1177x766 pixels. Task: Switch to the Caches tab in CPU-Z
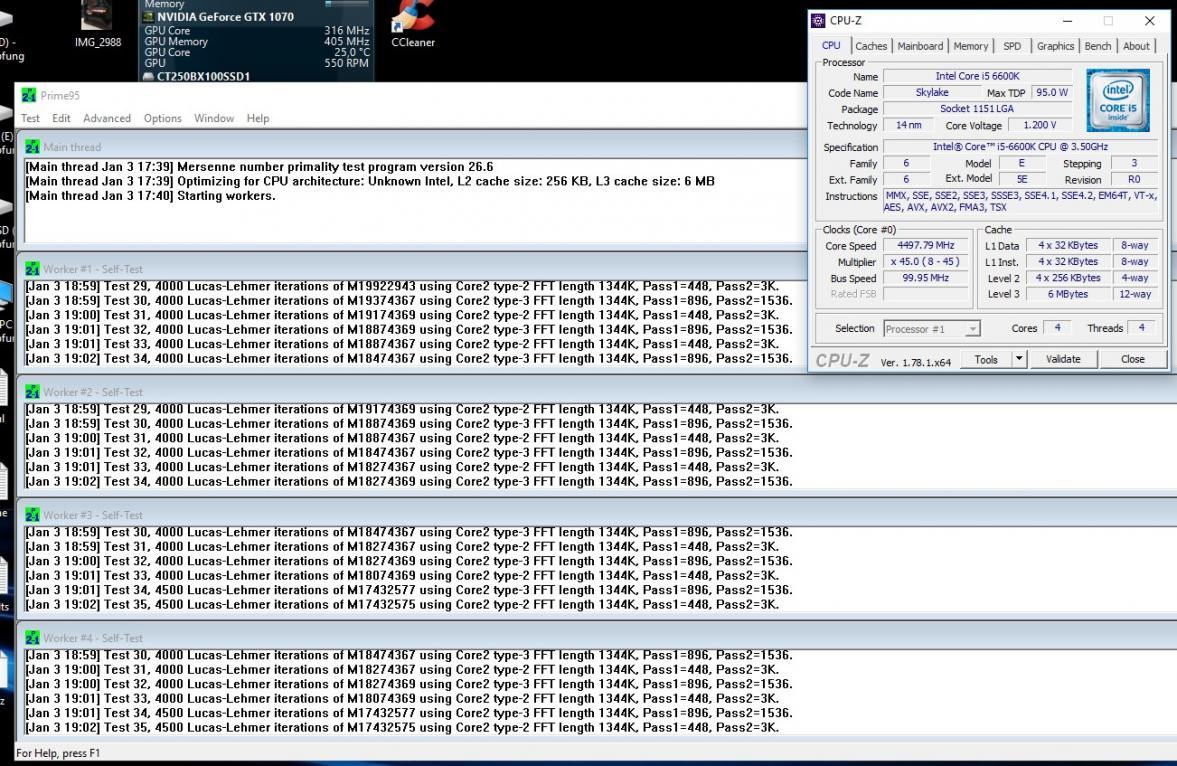tap(871, 47)
